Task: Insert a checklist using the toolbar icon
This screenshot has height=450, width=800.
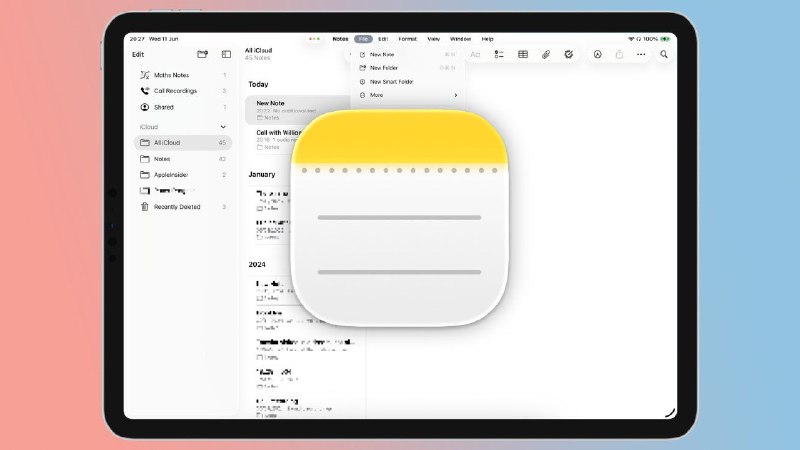Action: pos(499,54)
